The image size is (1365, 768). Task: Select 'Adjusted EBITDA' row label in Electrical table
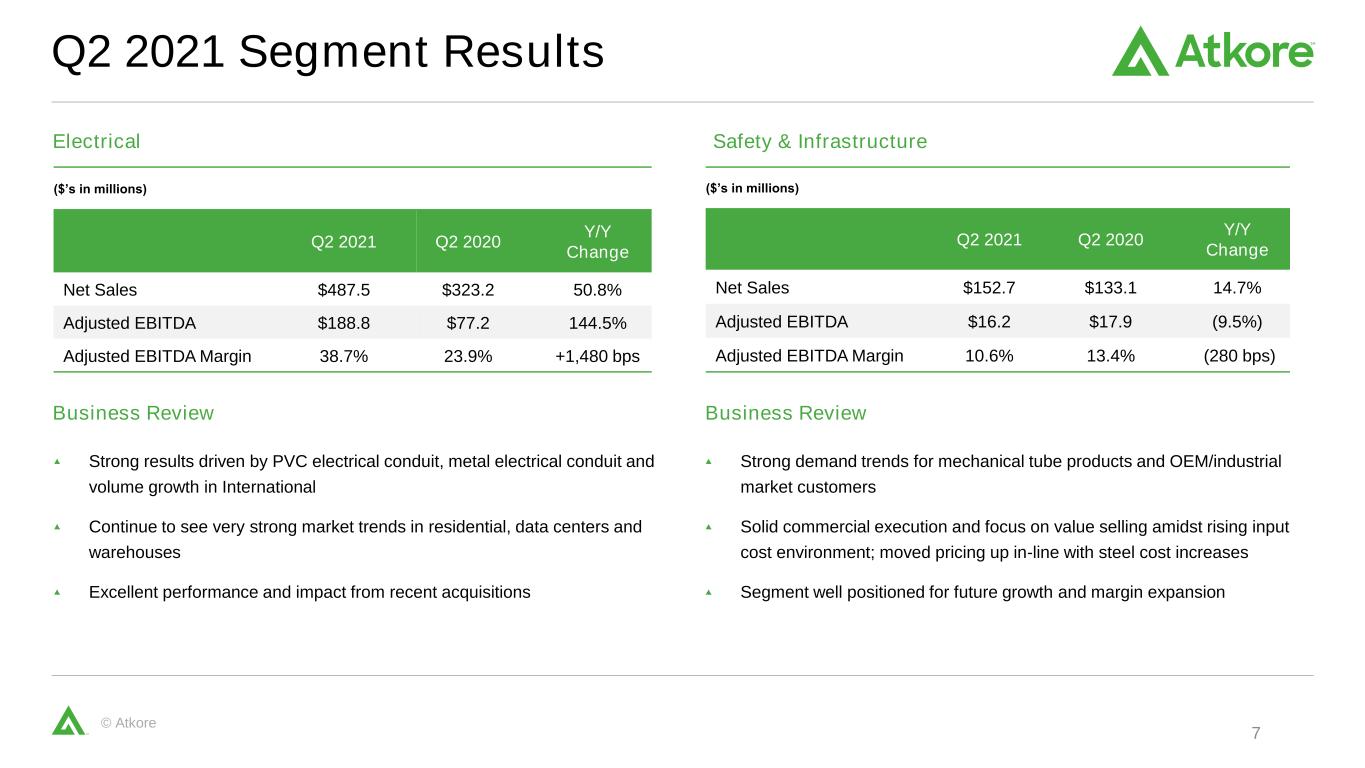click(x=129, y=323)
